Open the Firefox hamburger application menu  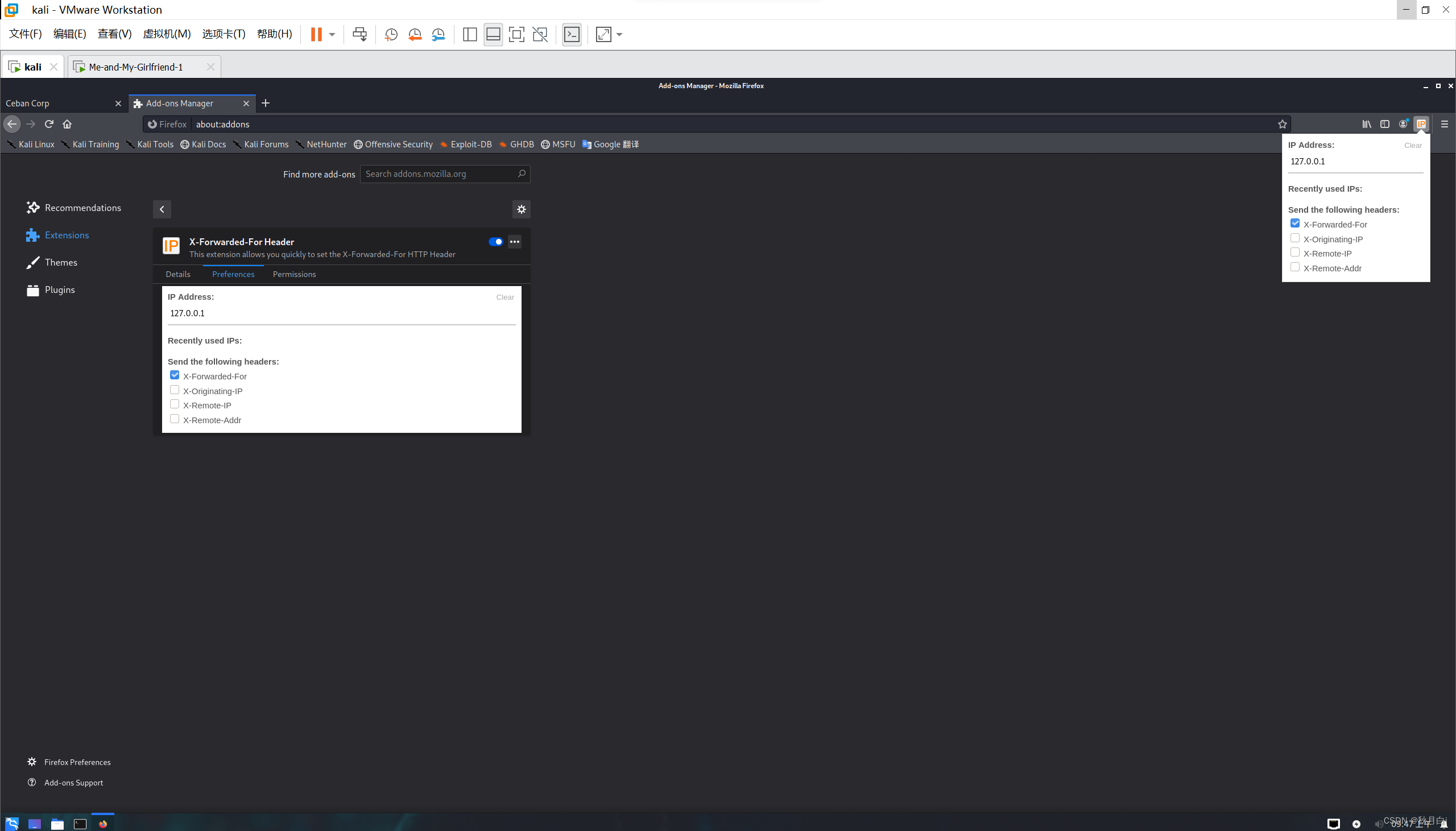(1445, 124)
